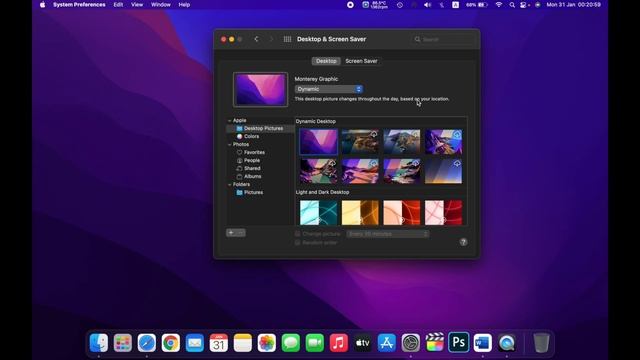This screenshot has width=640, height=360.
Task: Open battery status in menu bar
Action: click(x=477, y=5)
